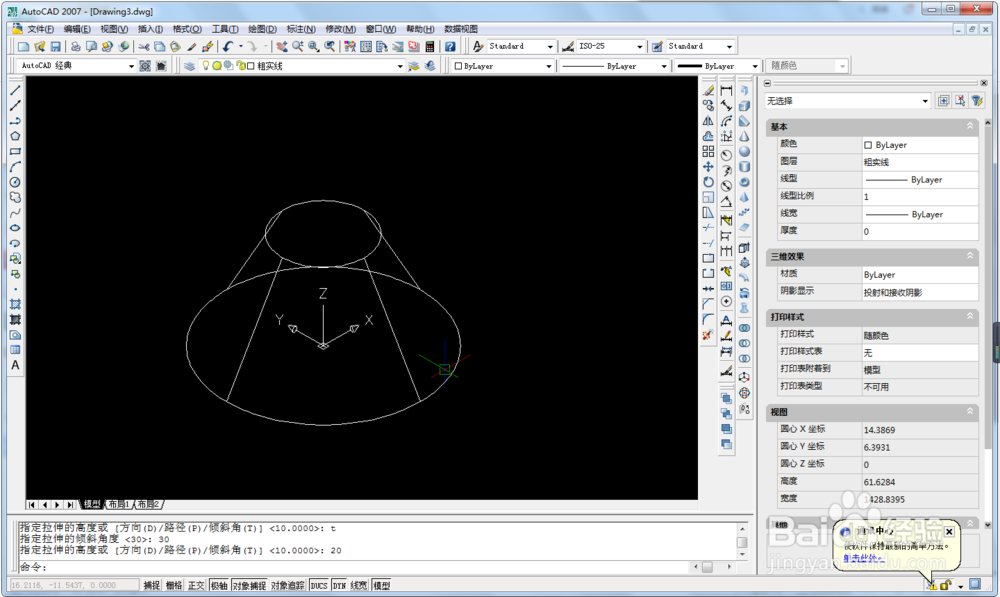Open the ByLayer color control dropdown
This screenshot has width=1000, height=597.
(548, 66)
